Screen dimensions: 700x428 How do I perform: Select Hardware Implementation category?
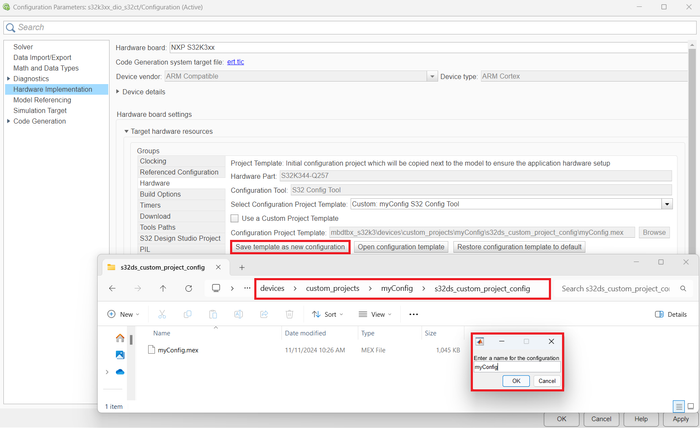point(56,89)
